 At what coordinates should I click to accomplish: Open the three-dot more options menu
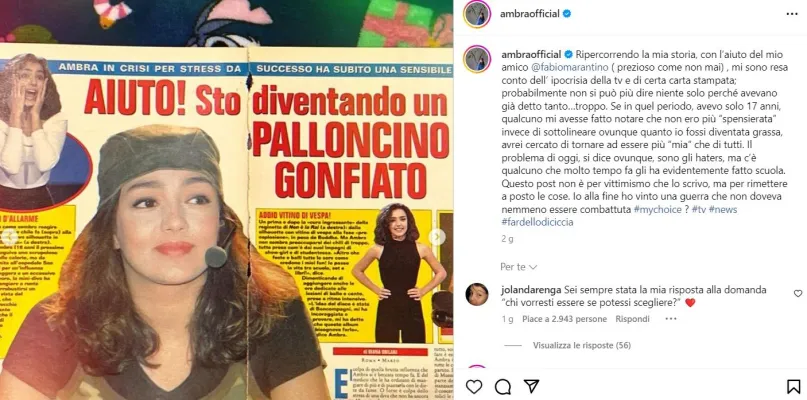point(792,14)
